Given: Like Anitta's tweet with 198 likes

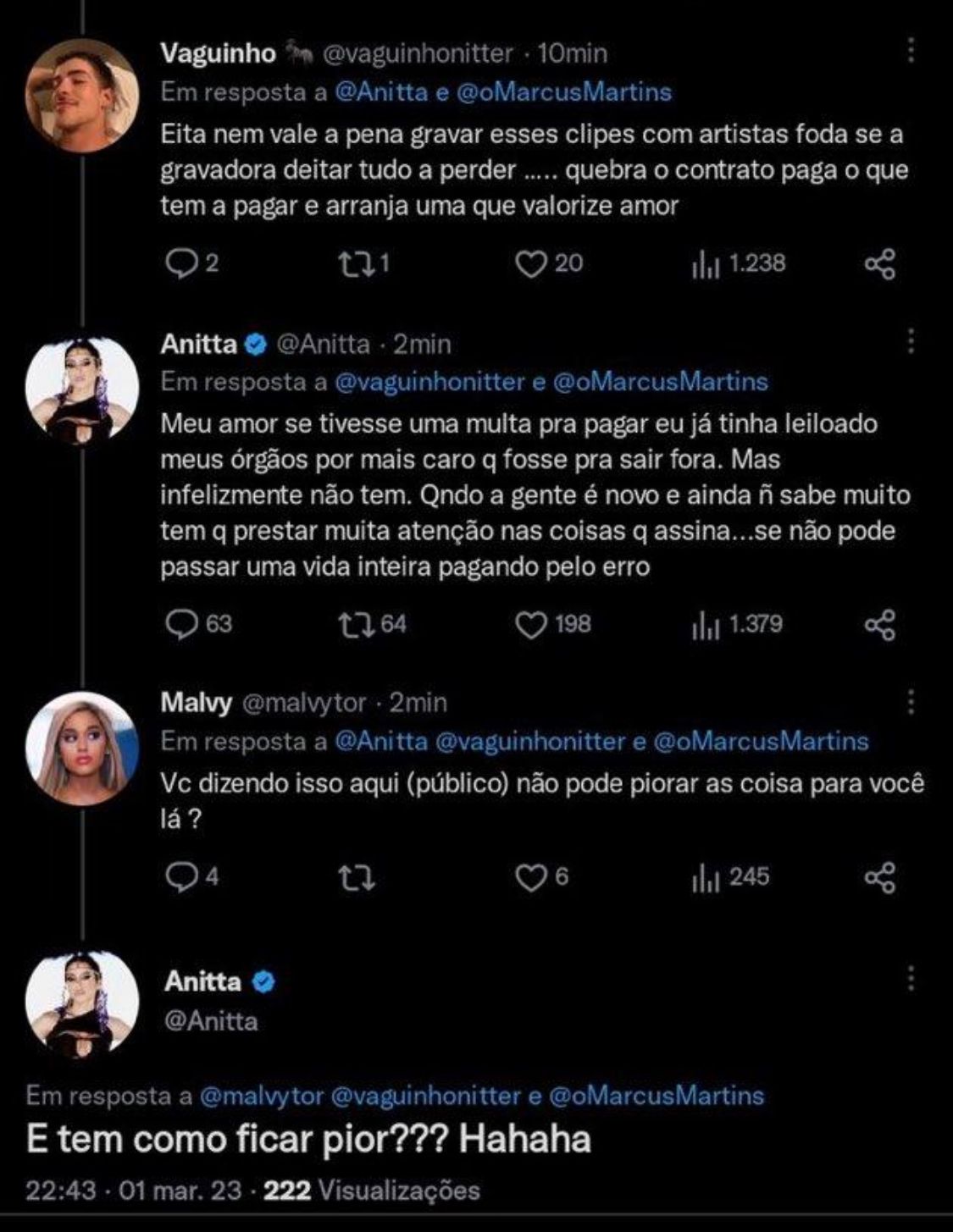Looking at the screenshot, I should [531, 626].
